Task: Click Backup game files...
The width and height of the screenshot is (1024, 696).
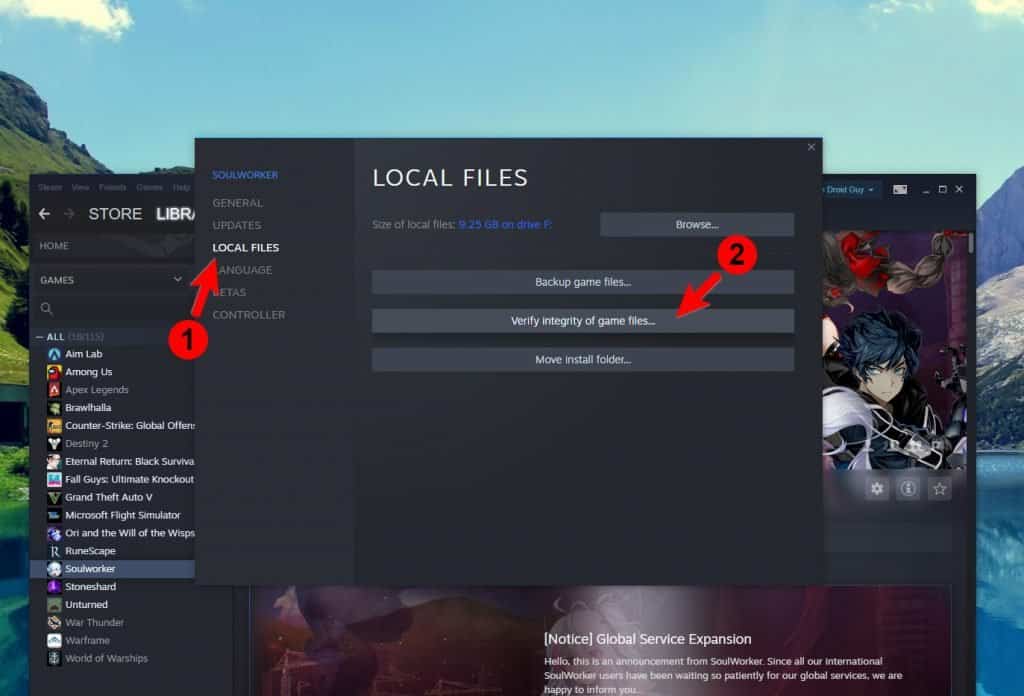Action: (x=583, y=282)
